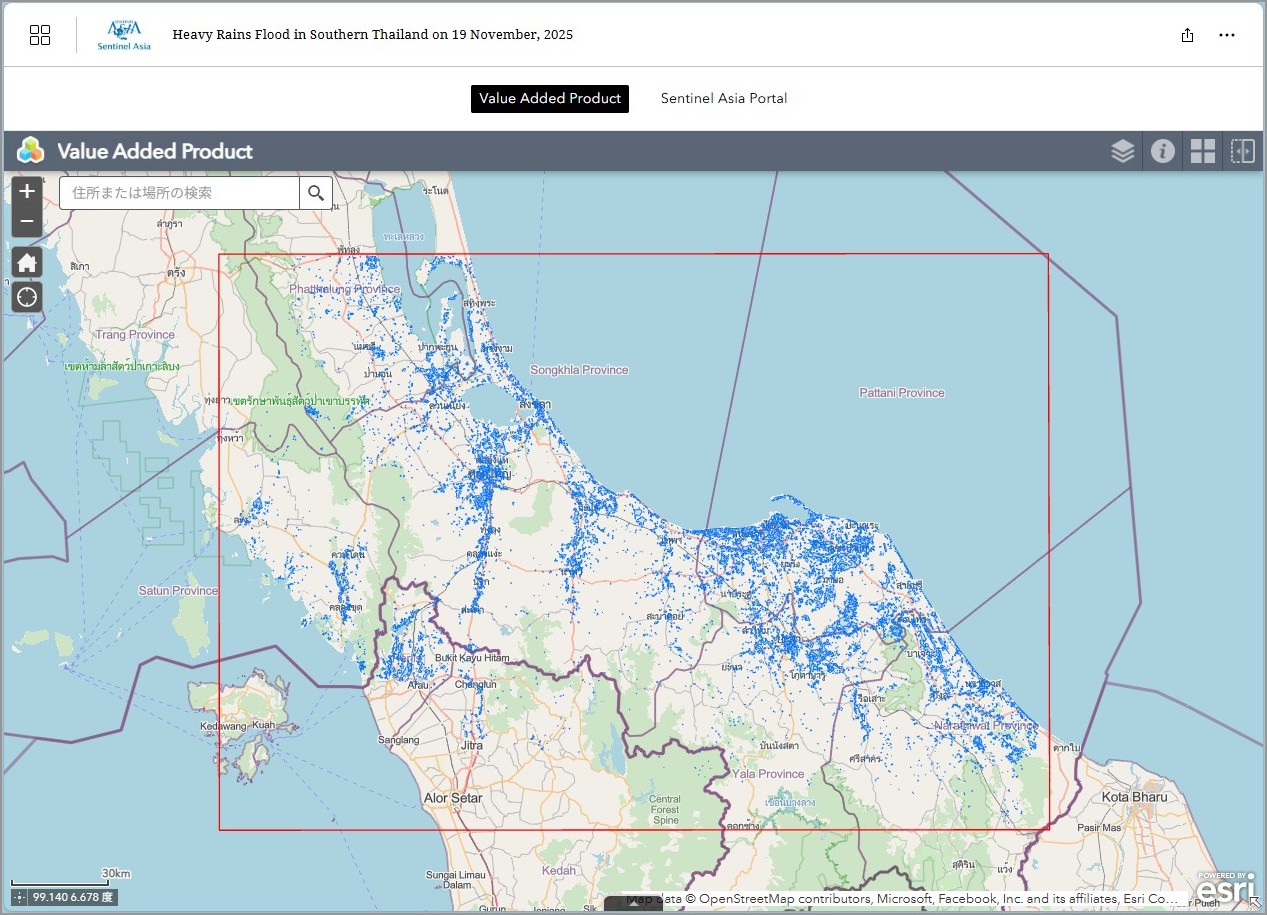Show the map info panel
The height and width of the screenshot is (915, 1267).
(x=1162, y=151)
